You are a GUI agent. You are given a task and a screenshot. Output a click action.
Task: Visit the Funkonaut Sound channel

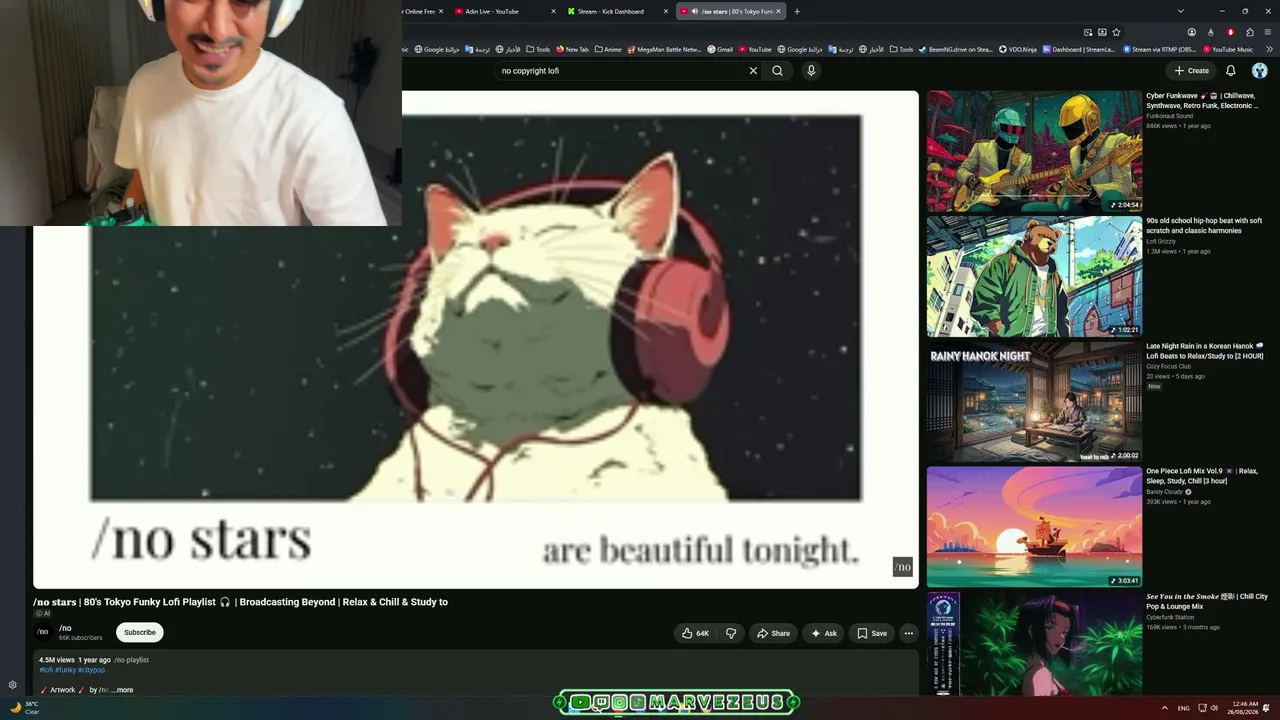[1169, 116]
